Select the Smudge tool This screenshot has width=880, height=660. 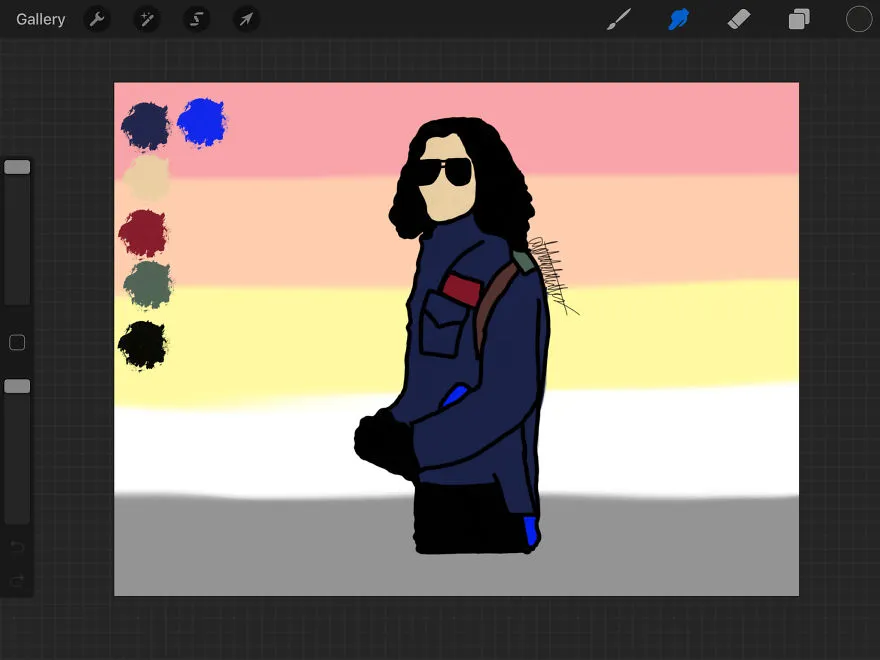[x=679, y=20]
